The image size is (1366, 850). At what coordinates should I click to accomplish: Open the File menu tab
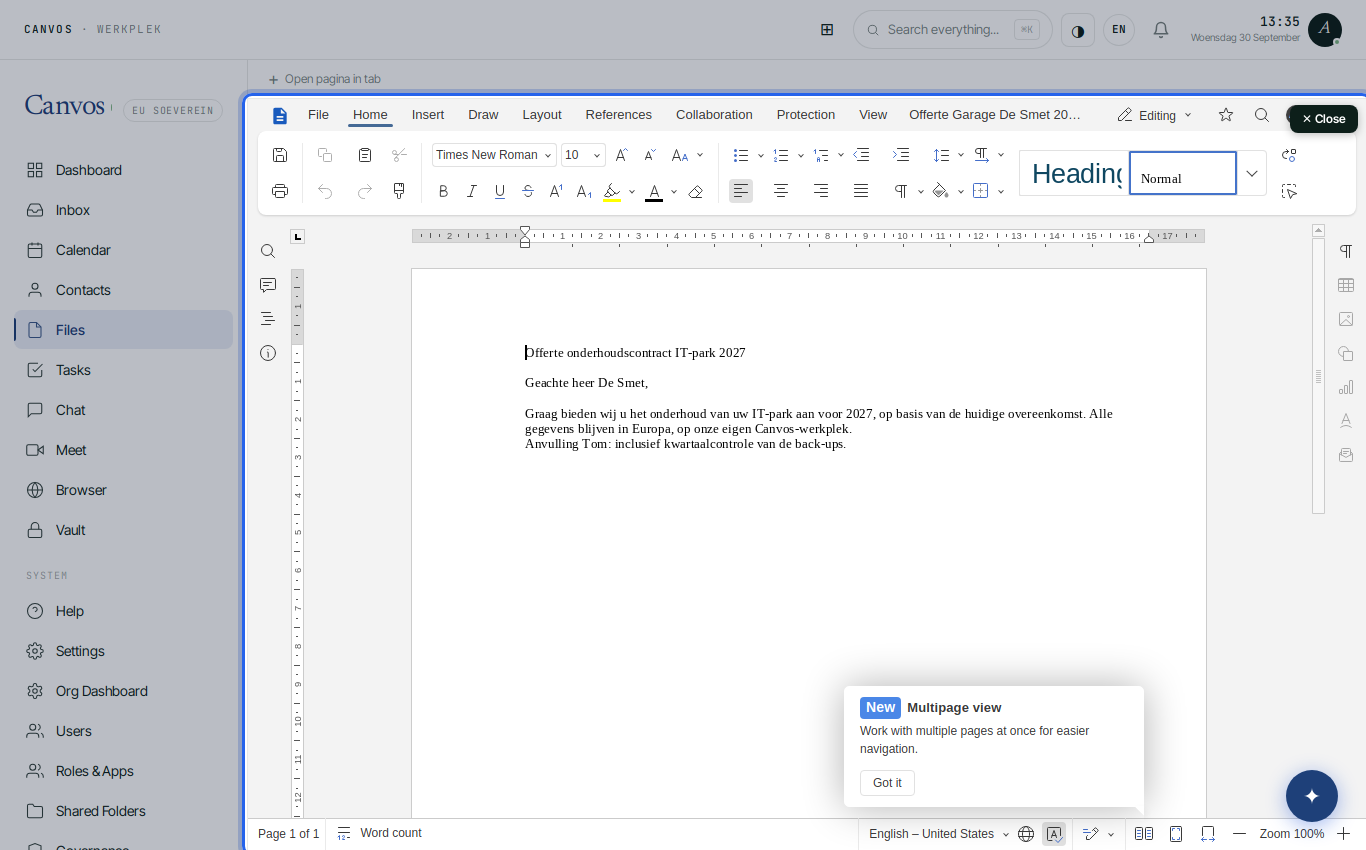pyautogui.click(x=318, y=115)
